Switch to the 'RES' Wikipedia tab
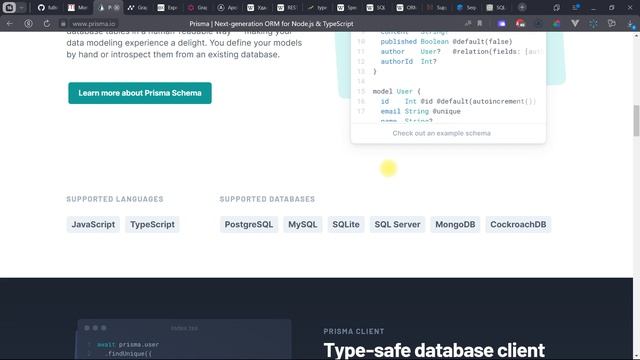This screenshot has width=640, height=360. coord(287,8)
